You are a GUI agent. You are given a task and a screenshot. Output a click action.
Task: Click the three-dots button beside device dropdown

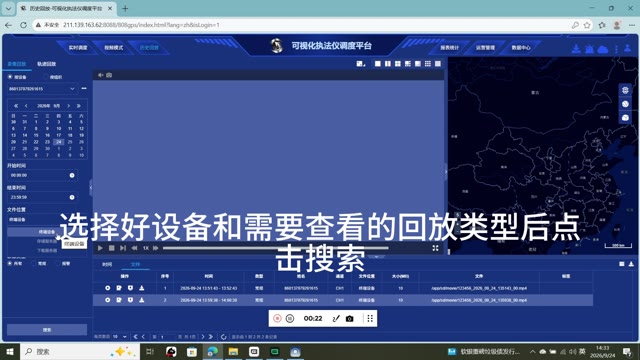point(84,89)
